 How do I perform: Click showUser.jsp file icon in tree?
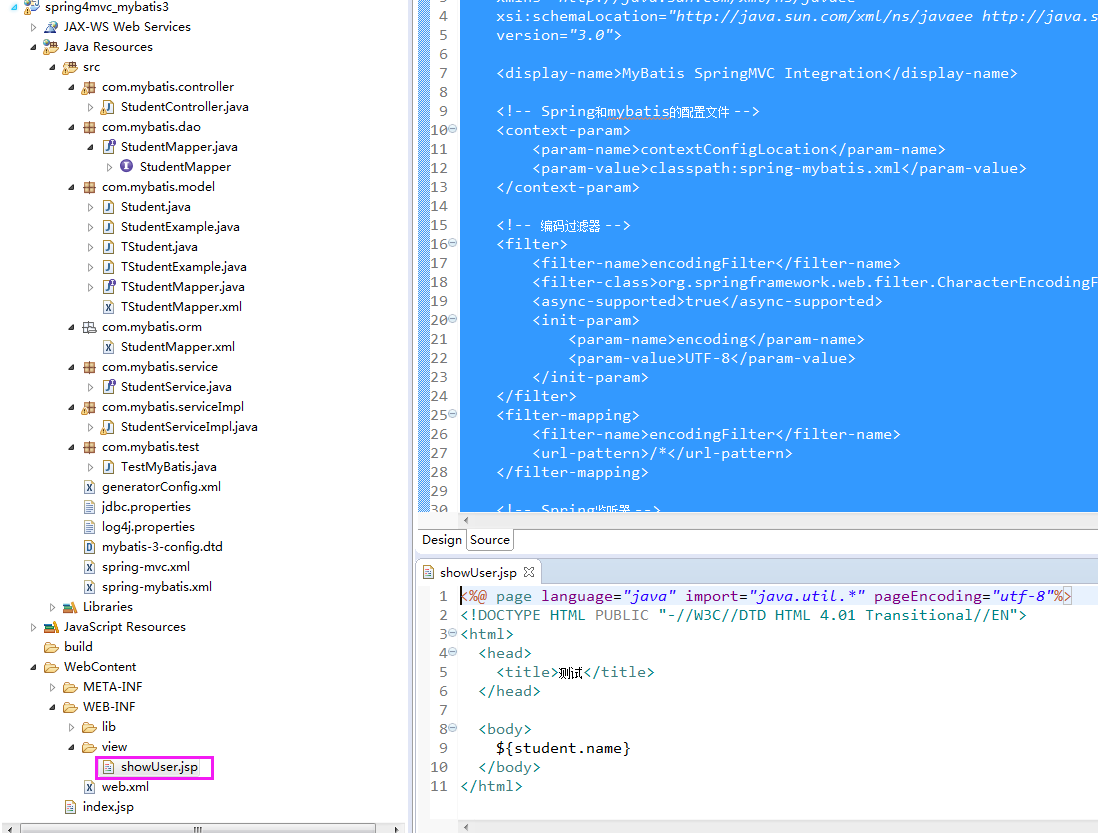click(108, 767)
